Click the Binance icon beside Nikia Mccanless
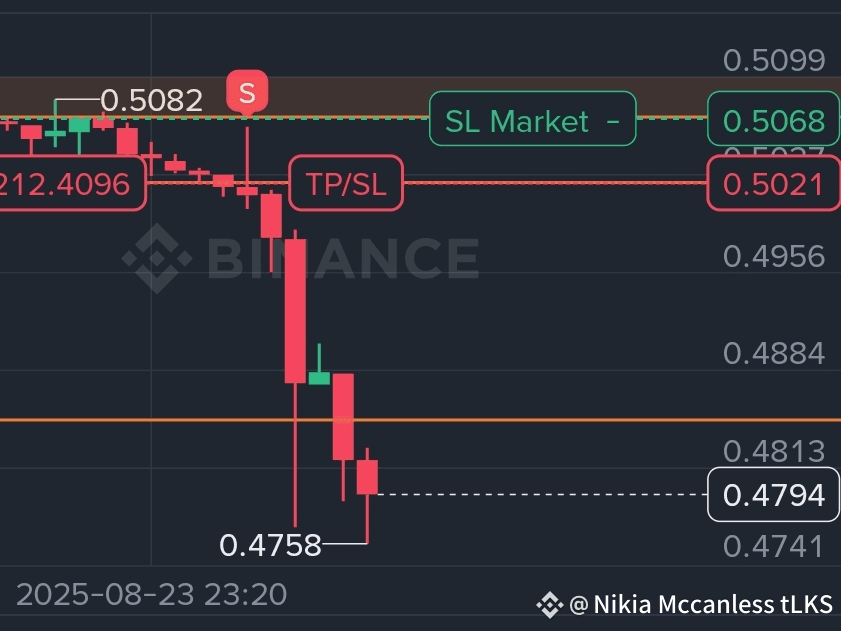Viewport: 841px width, 631px height. point(549,605)
